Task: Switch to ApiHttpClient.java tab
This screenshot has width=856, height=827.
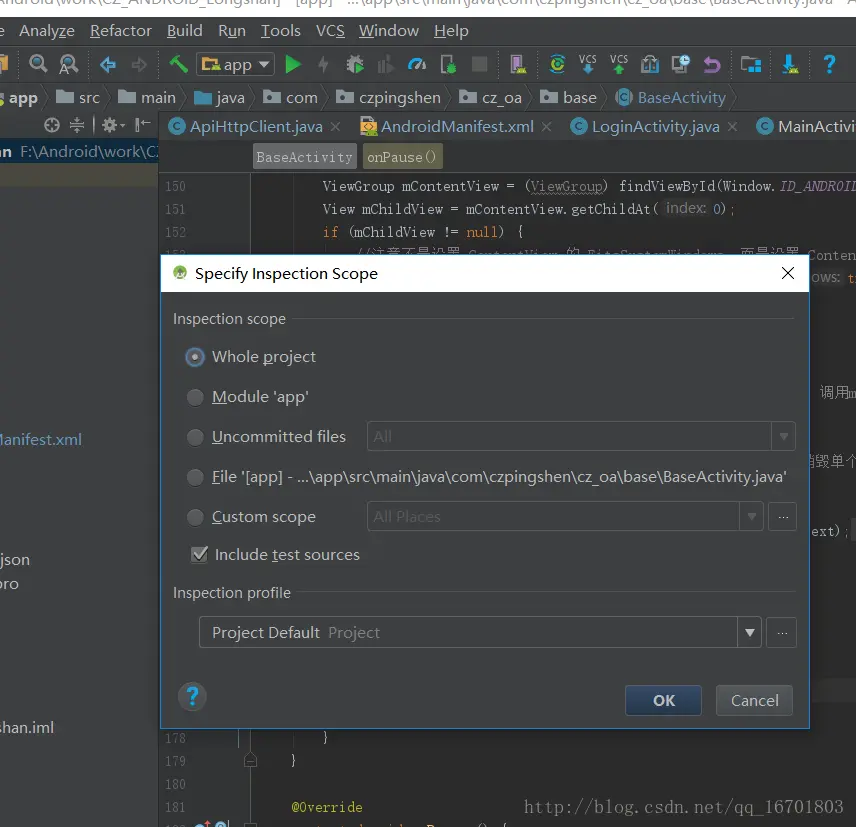Action: [255, 127]
